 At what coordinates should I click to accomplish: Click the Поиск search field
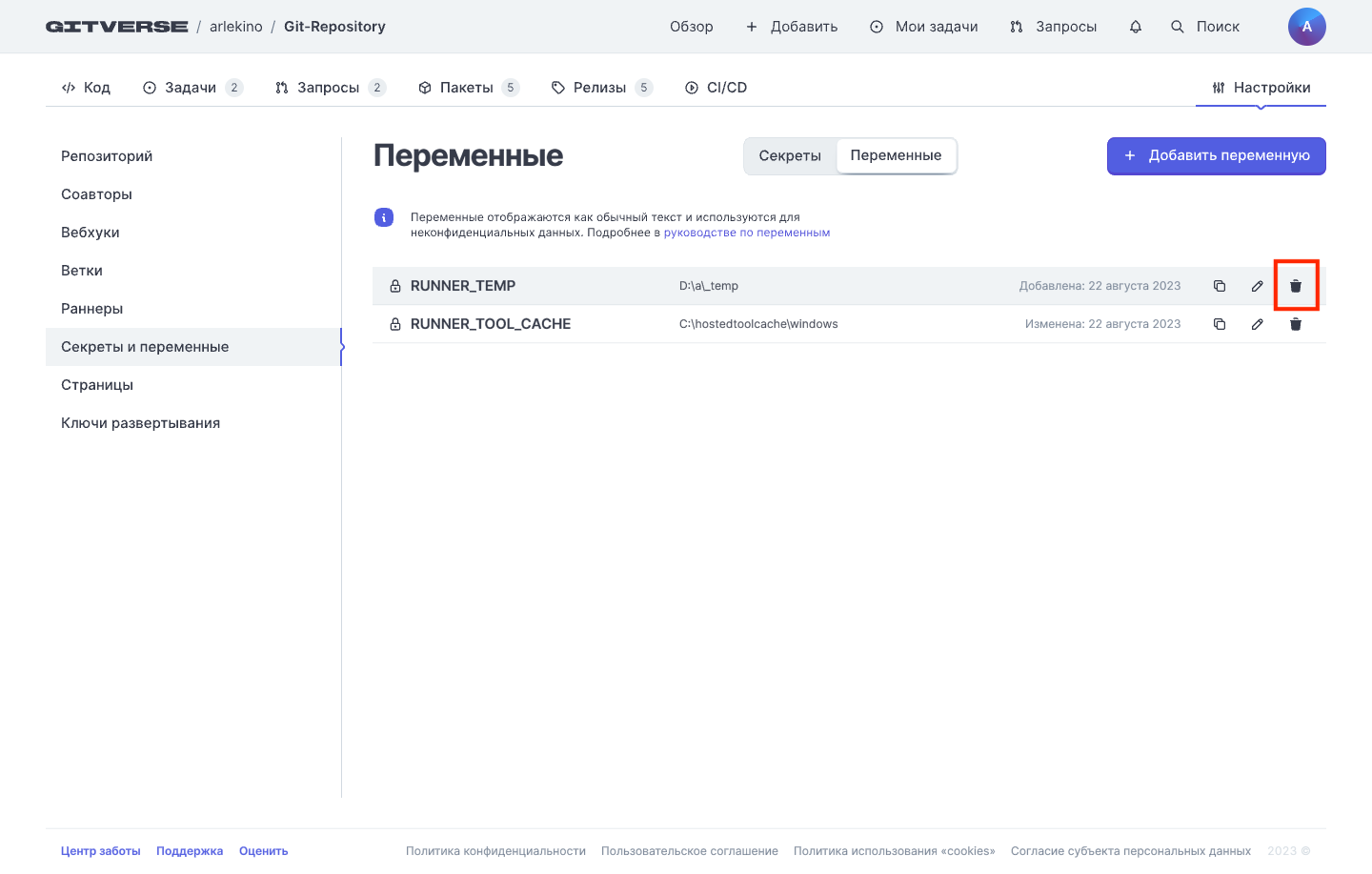1205,27
